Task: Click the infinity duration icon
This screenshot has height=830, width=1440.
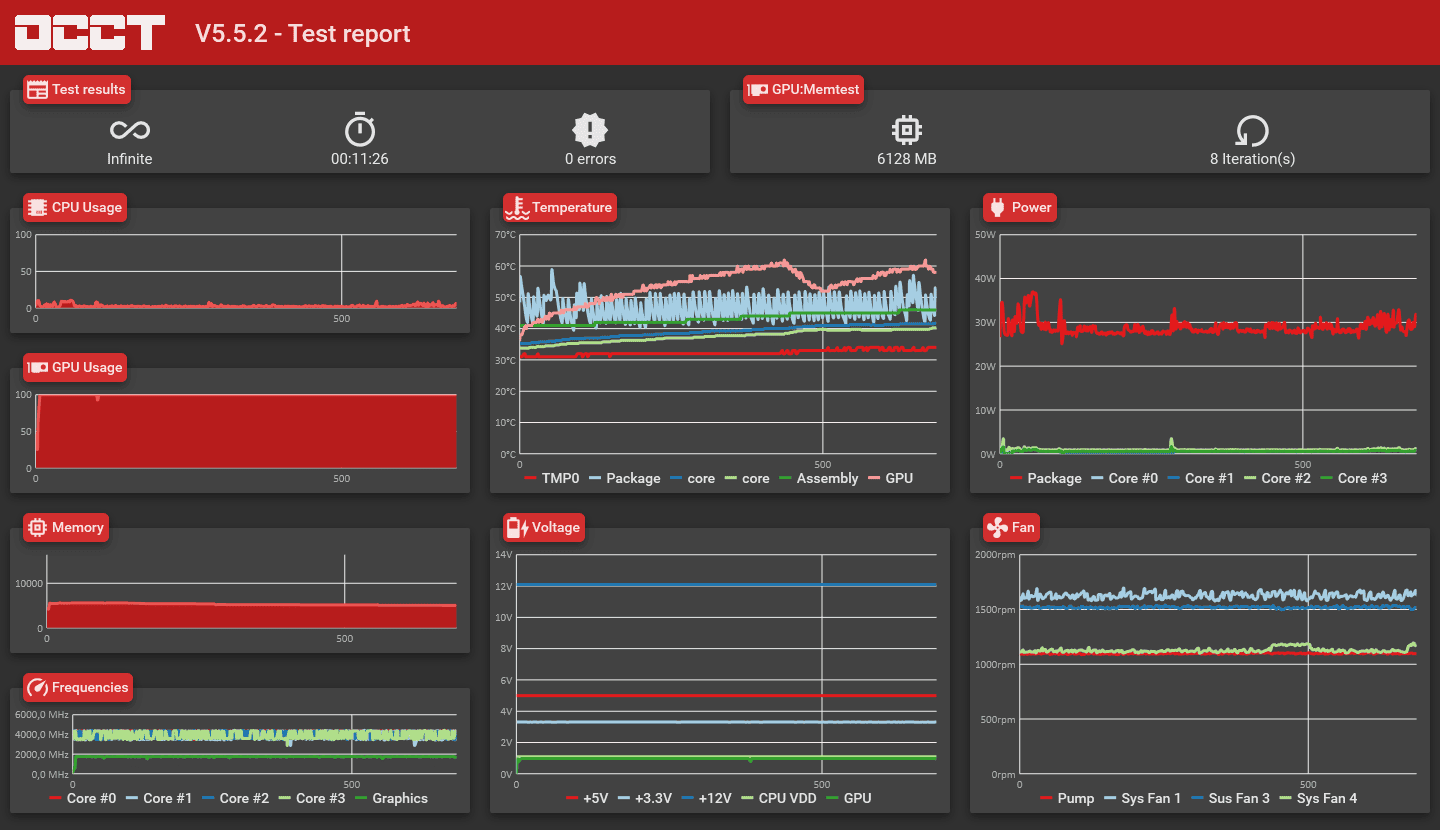Action: pyautogui.click(x=130, y=130)
